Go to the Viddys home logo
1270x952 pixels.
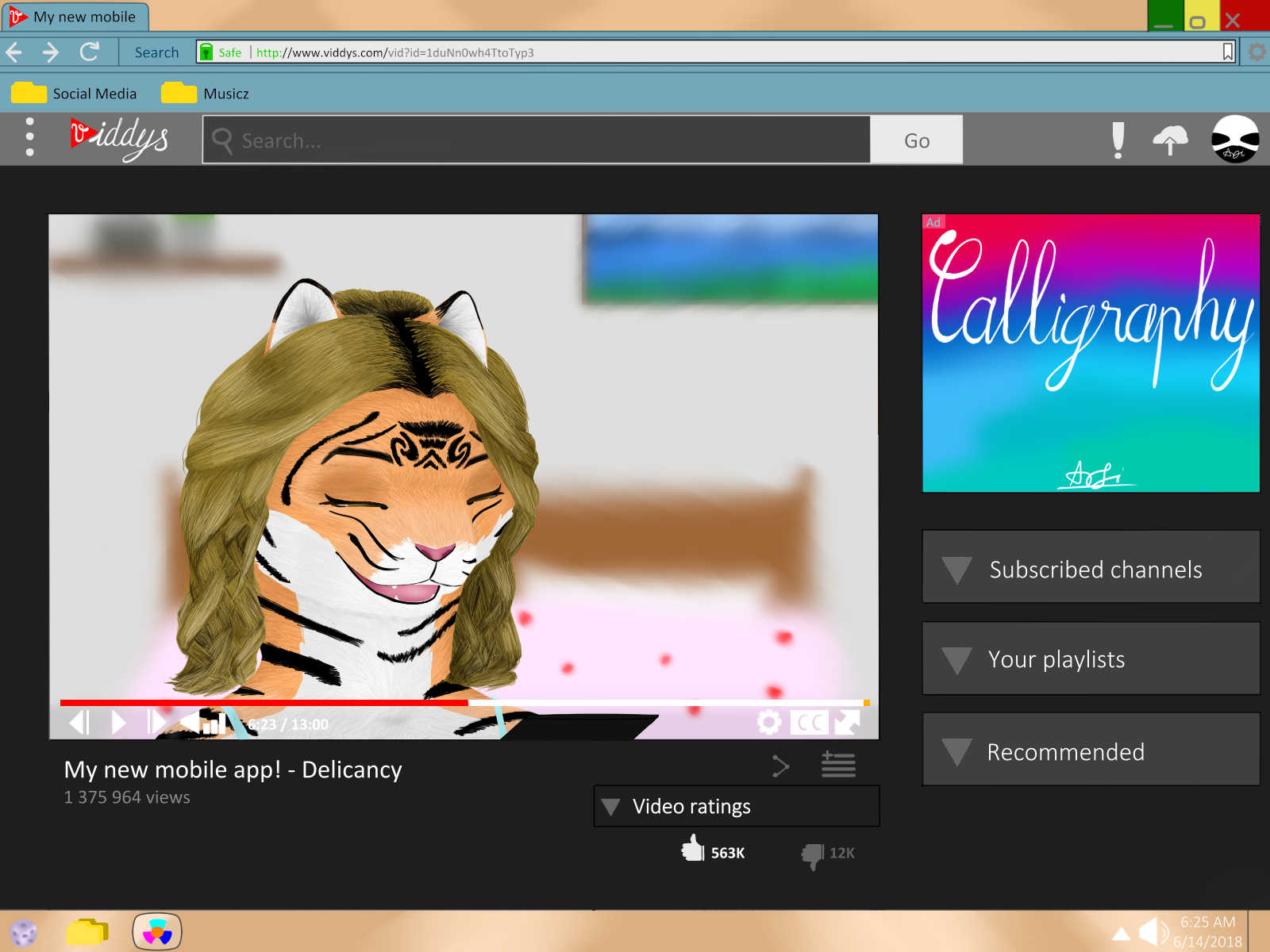(119, 139)
